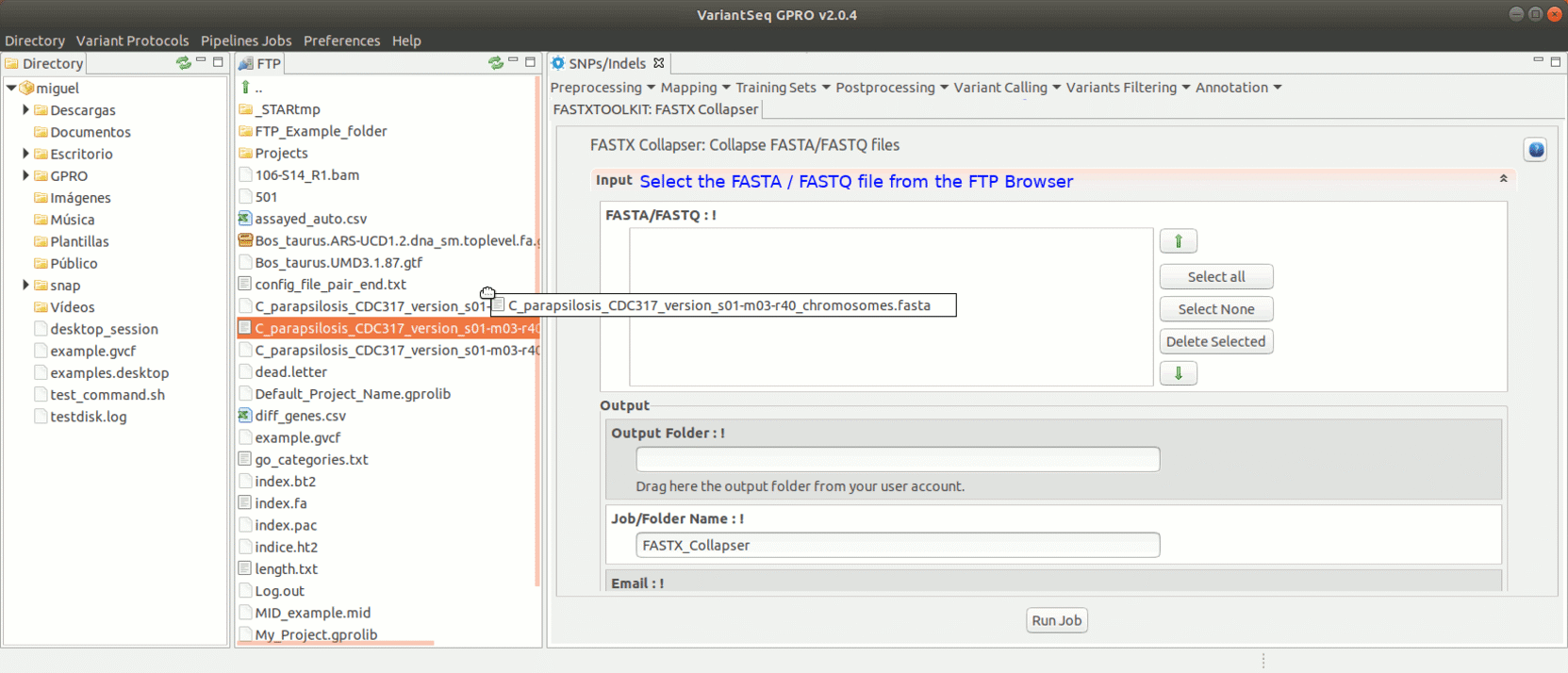
Task: Collapse the miguel root node
Action: coord(11,88)
